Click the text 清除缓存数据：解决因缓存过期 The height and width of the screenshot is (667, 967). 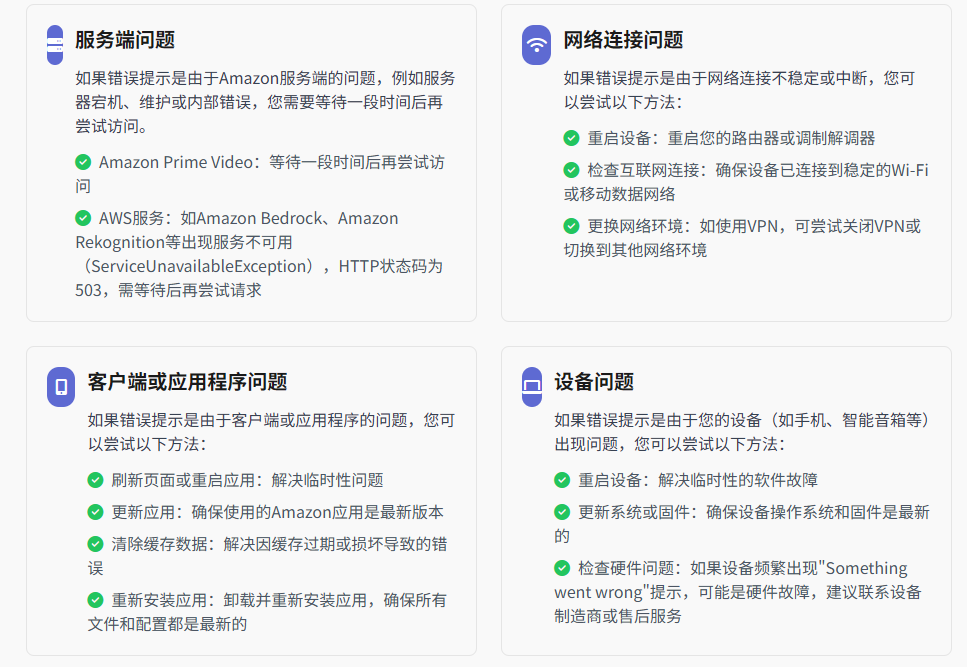tap(268, 556)
